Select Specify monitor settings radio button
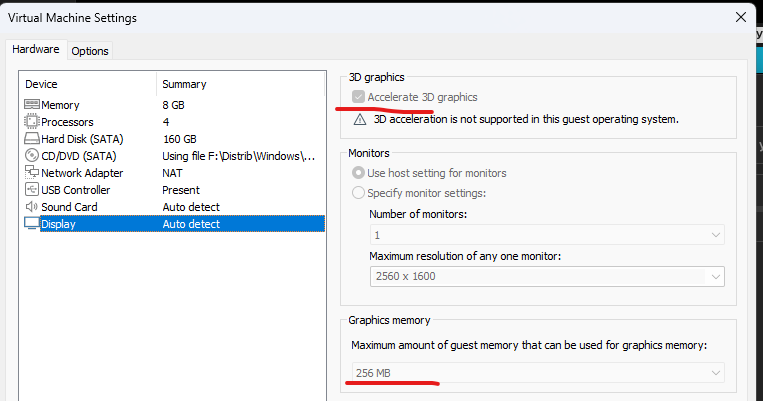Viewport: 763px width, 401px height. tap(358, 193)
